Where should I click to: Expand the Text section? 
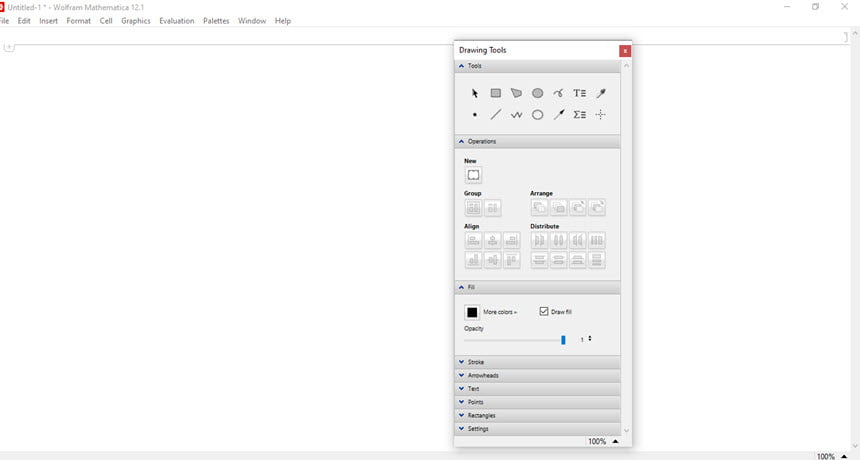(x=538, y=389)
